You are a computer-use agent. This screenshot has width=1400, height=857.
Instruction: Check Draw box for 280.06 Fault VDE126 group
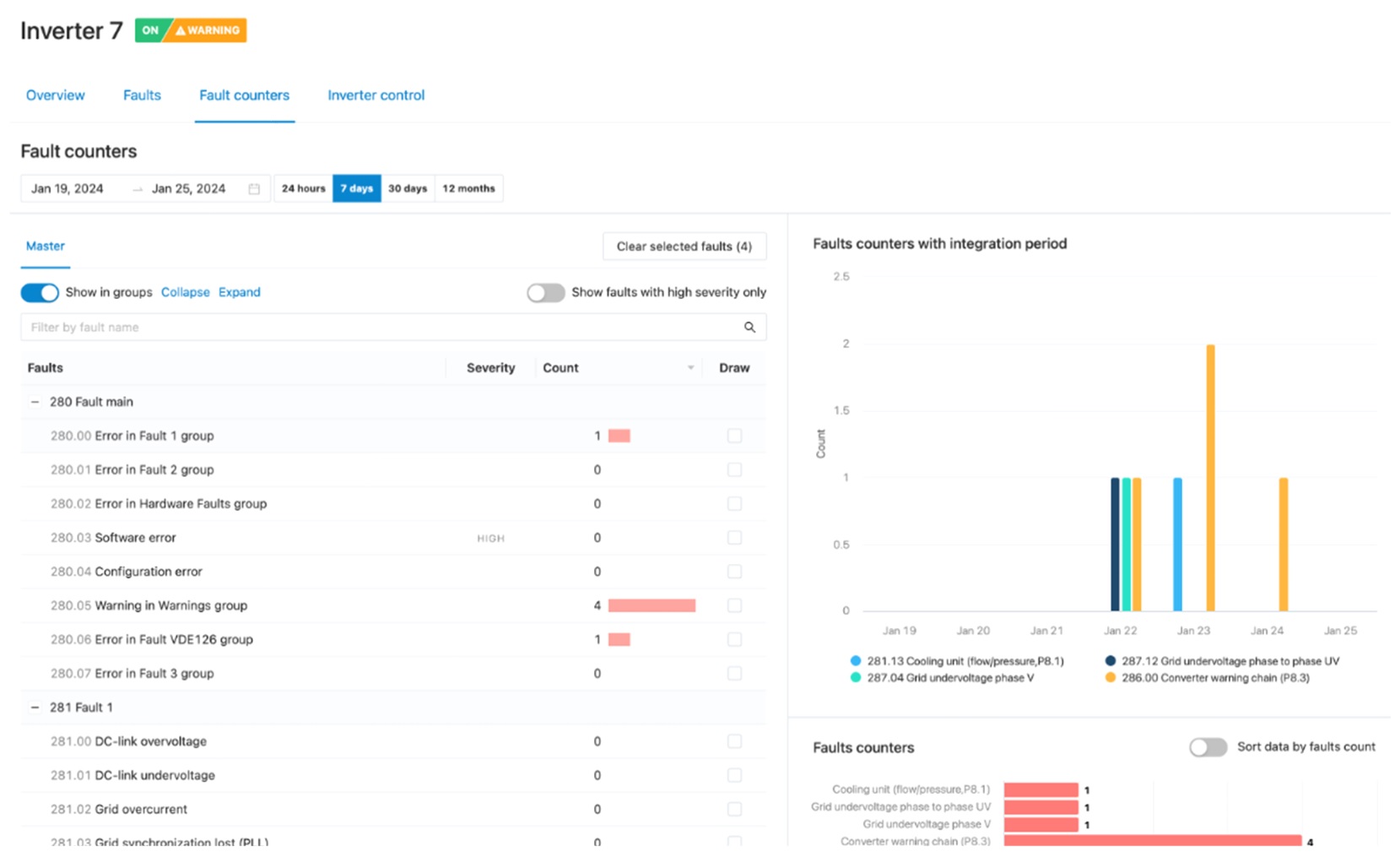[734, 639]
